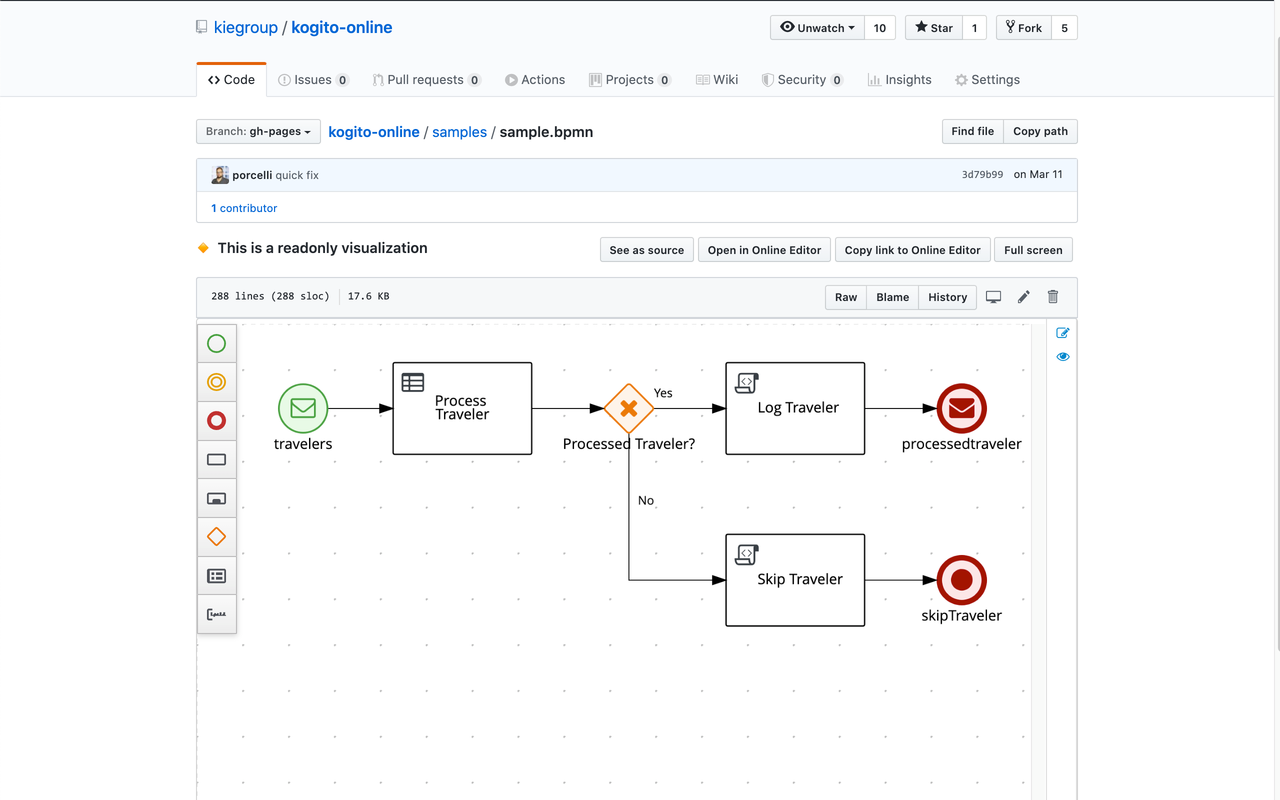Switch to the Wiki tab
The width and height of the screenshot is (1280, 800).
[717, 80]
